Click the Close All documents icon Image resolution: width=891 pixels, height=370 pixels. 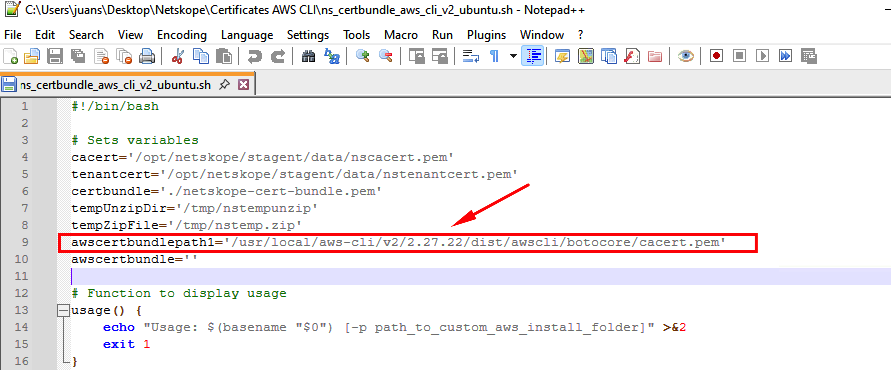click(x=124, y=56)
